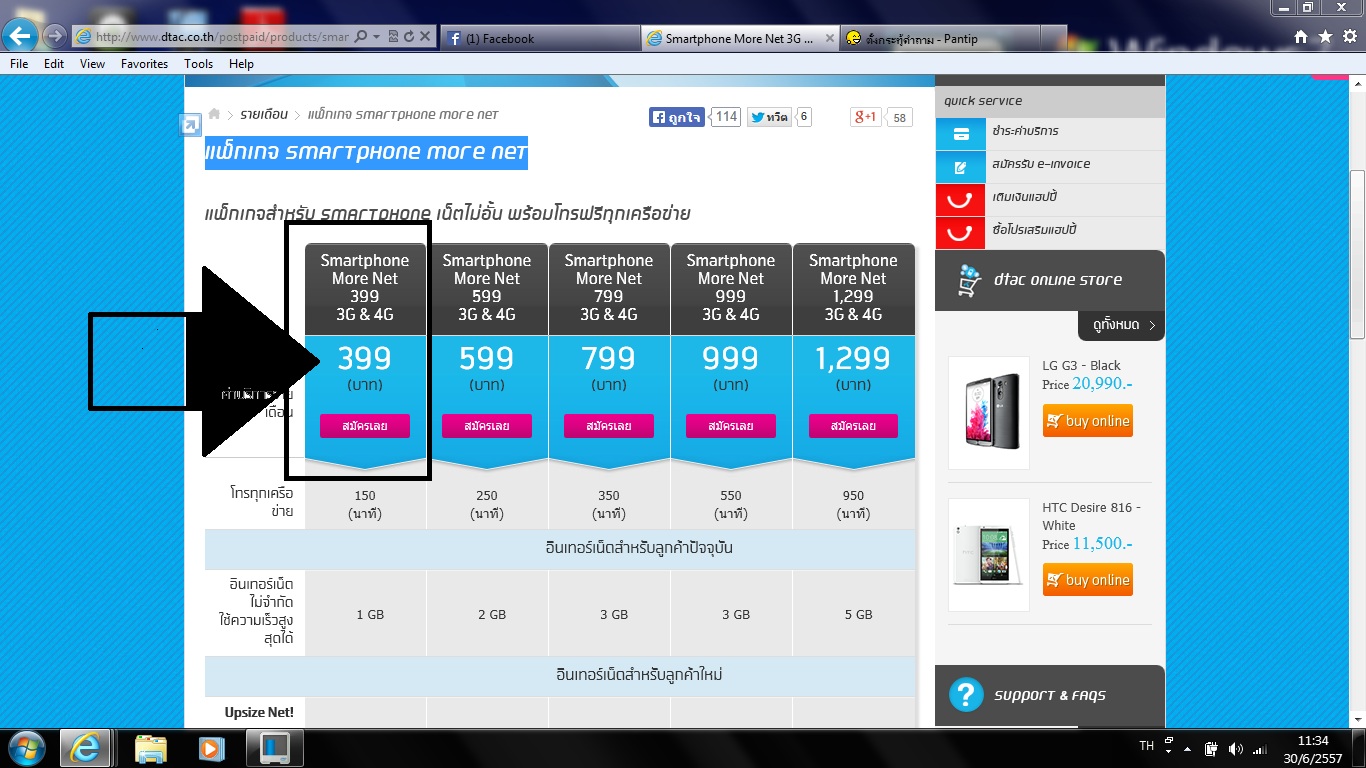
Task: Click ดูทั้งหมด to view all store items
Action: click(1121, 326)
